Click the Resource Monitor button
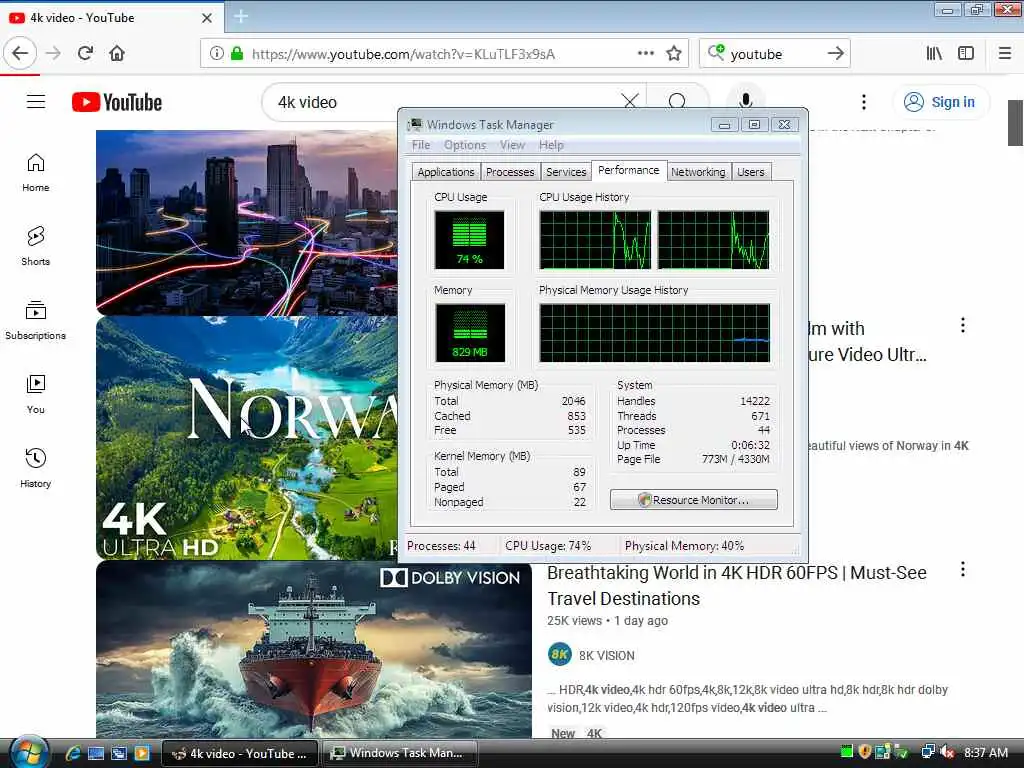The image size is (1024, 768). pyautogui.click(x=694, y=500)
